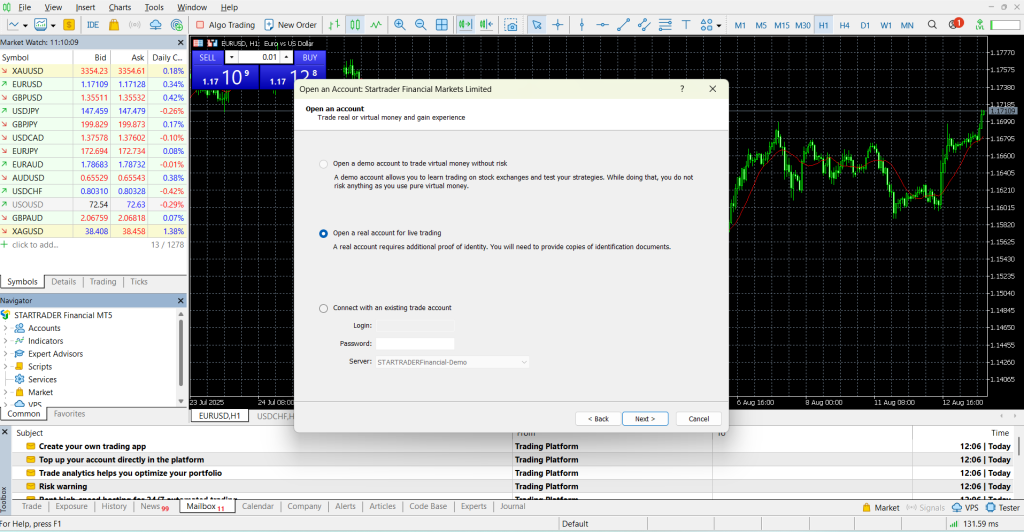Draw a vertical line on the chart
This screenshot has height=532, width=1024.
point(581,25)
